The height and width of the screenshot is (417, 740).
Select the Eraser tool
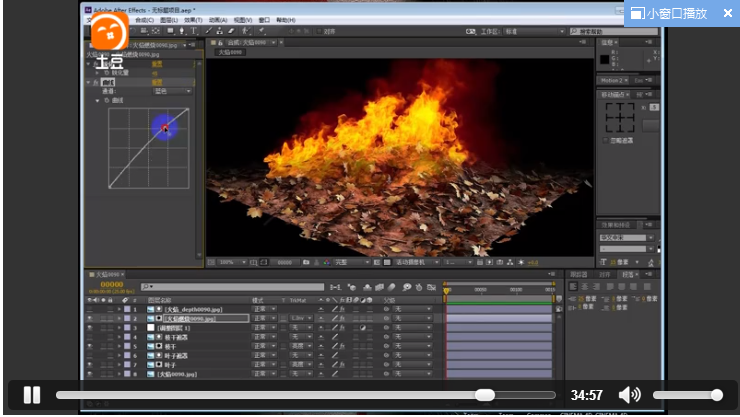231,31
